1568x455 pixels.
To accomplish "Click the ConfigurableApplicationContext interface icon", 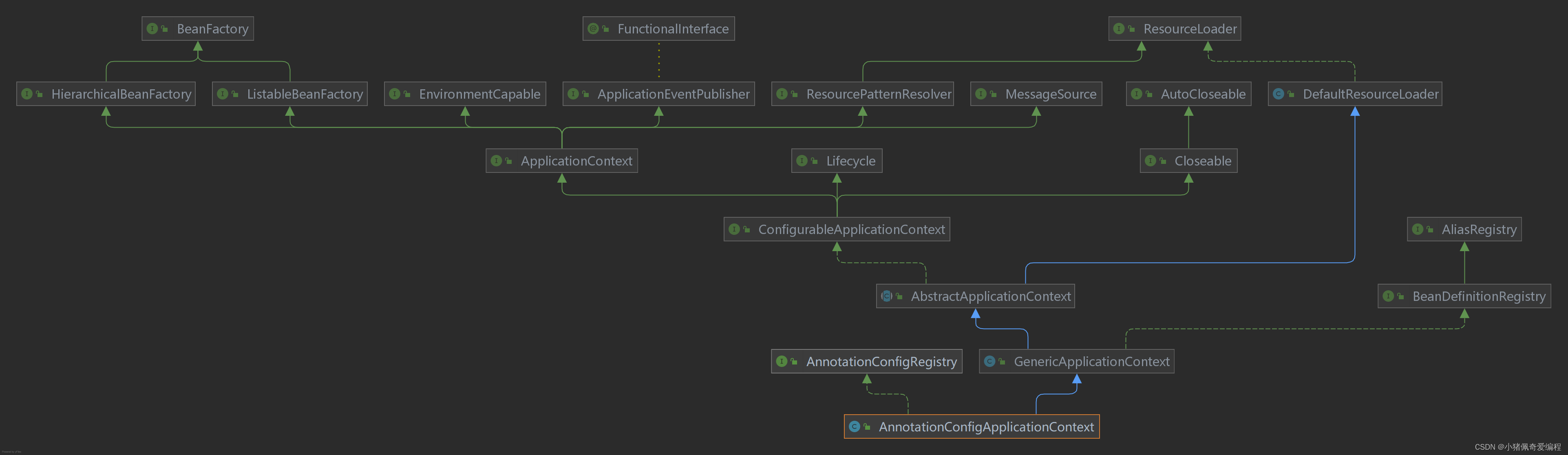I will (x=734, y=229).
